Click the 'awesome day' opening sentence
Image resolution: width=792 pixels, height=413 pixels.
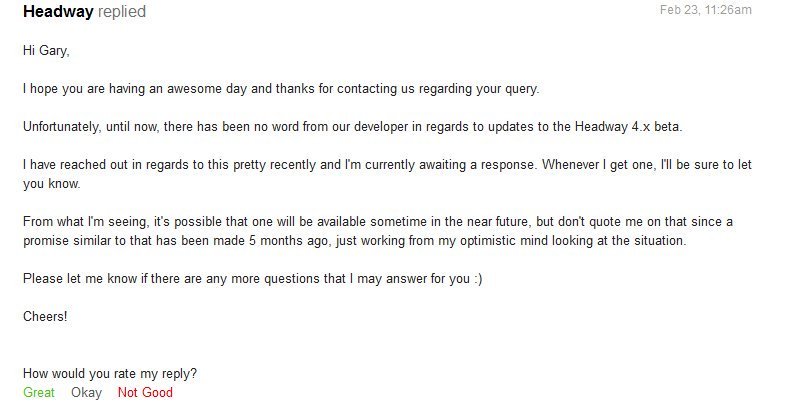200,88
